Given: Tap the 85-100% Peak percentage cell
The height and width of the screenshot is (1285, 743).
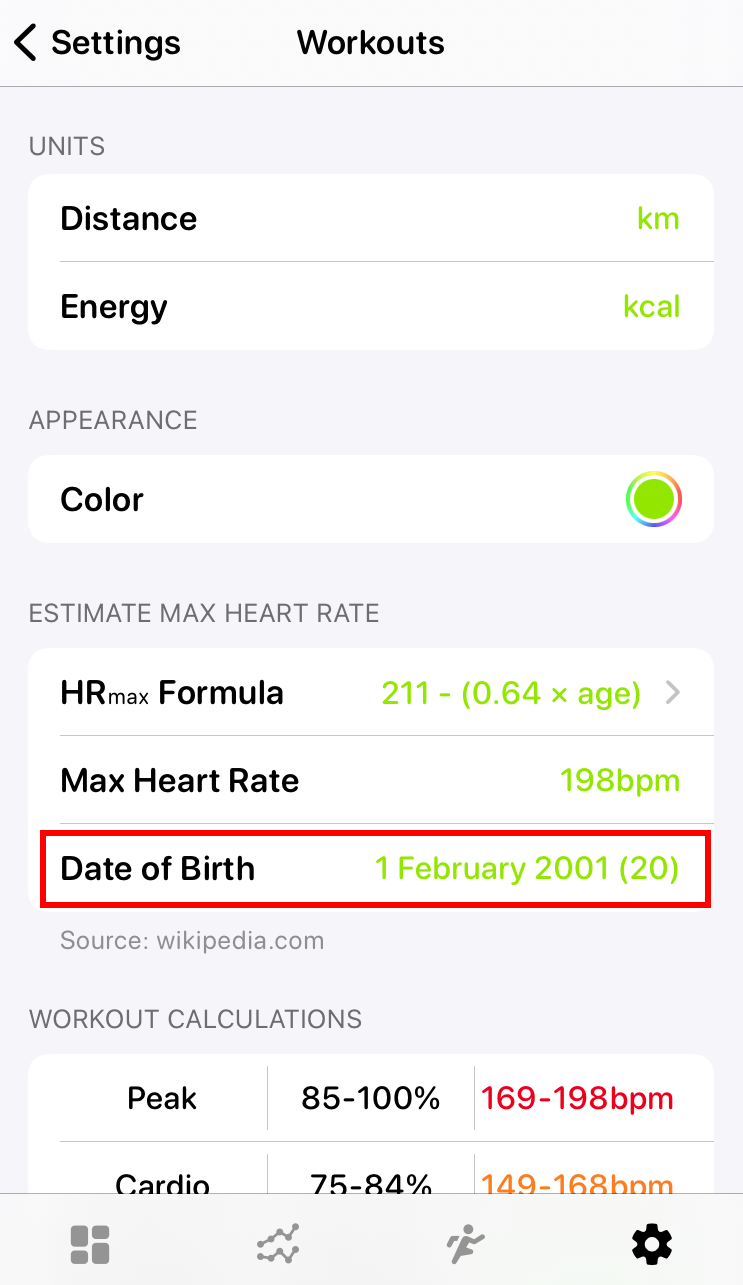Looking at the screenshot, I should point(371,1098).
